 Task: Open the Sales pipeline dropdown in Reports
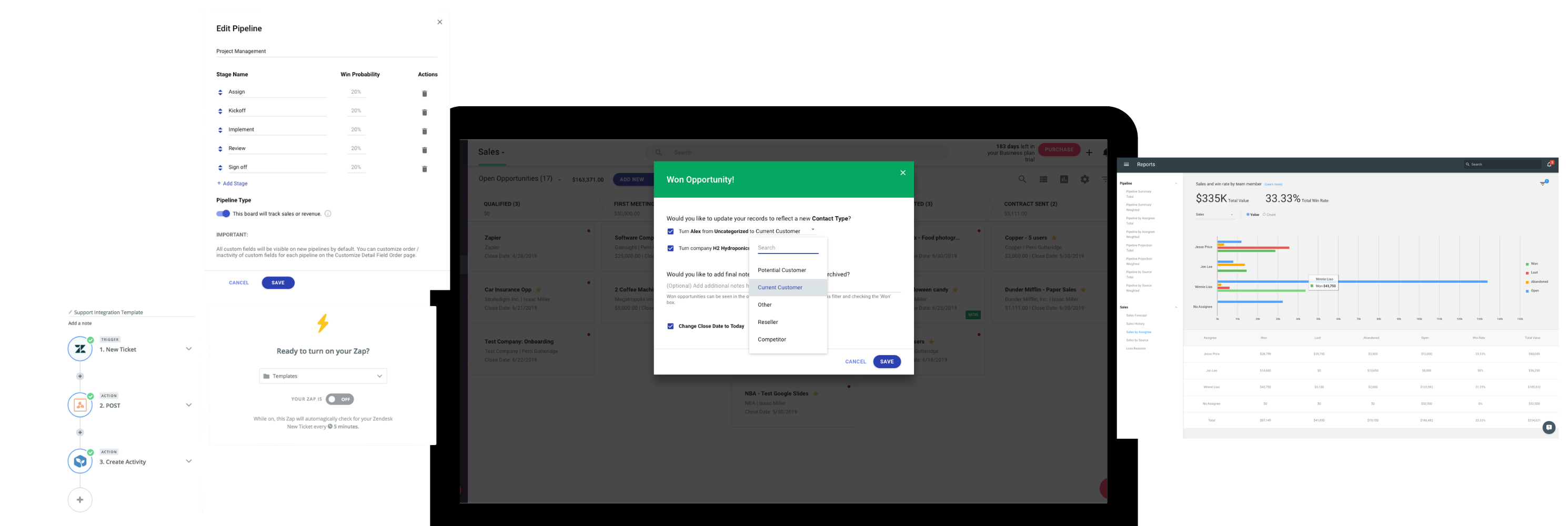1214,214
